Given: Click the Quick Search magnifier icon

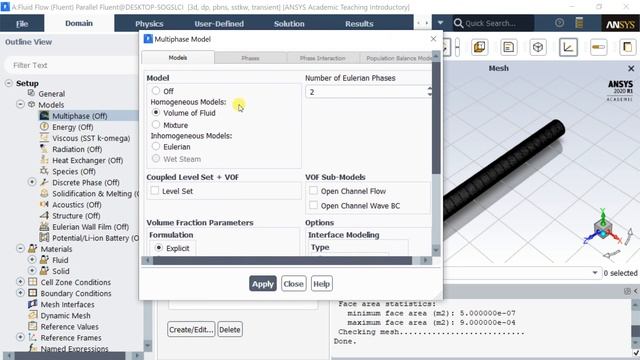Looking at the screenshot, I should click(x=458, y=23).
